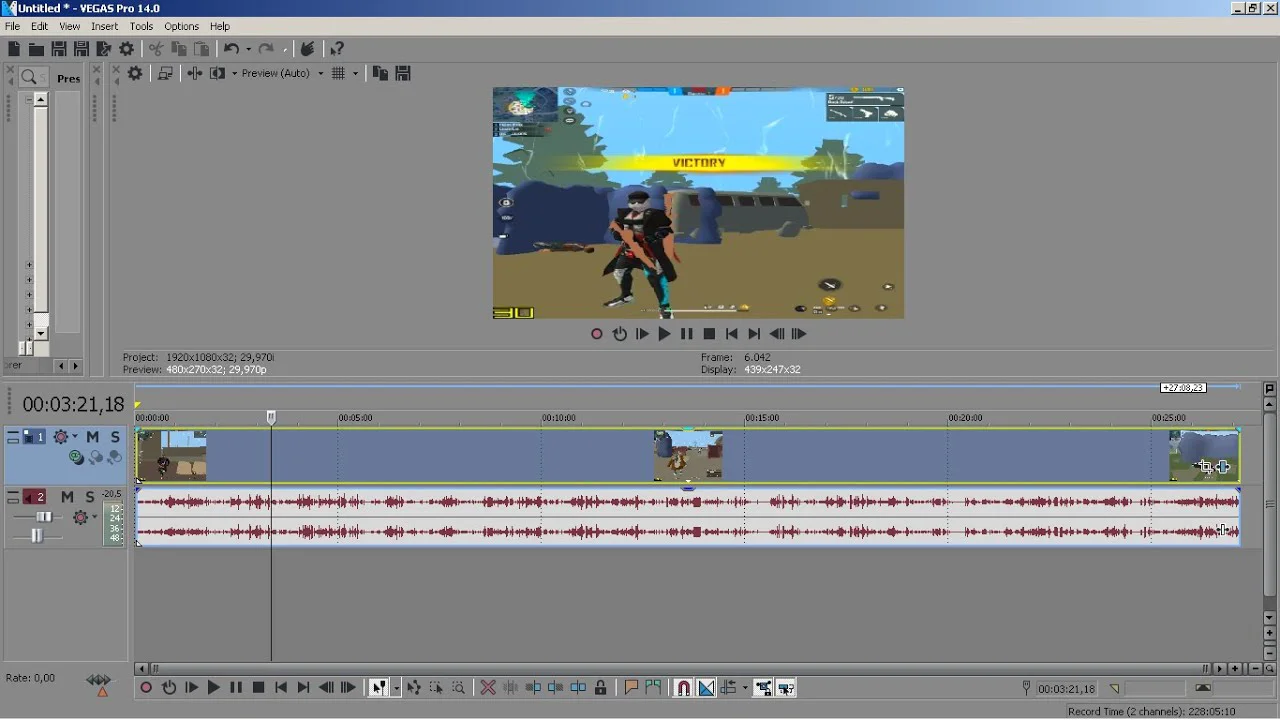The height and width of the screenshot is (720, 1280).
Task: Open the undo history dropdown arrow
Action: 248,49
